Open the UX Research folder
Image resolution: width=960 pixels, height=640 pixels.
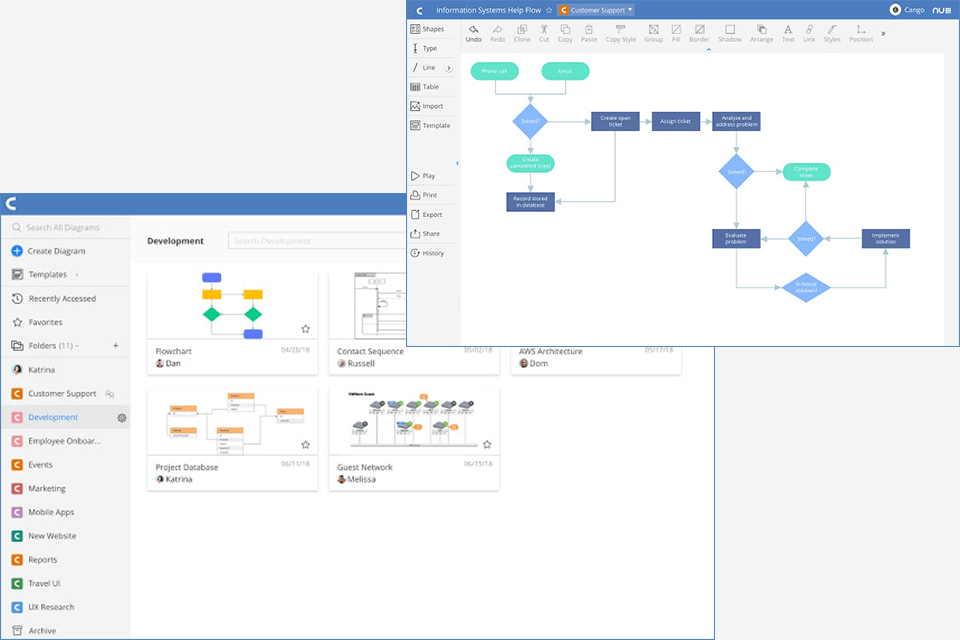[x=43, y=607]
